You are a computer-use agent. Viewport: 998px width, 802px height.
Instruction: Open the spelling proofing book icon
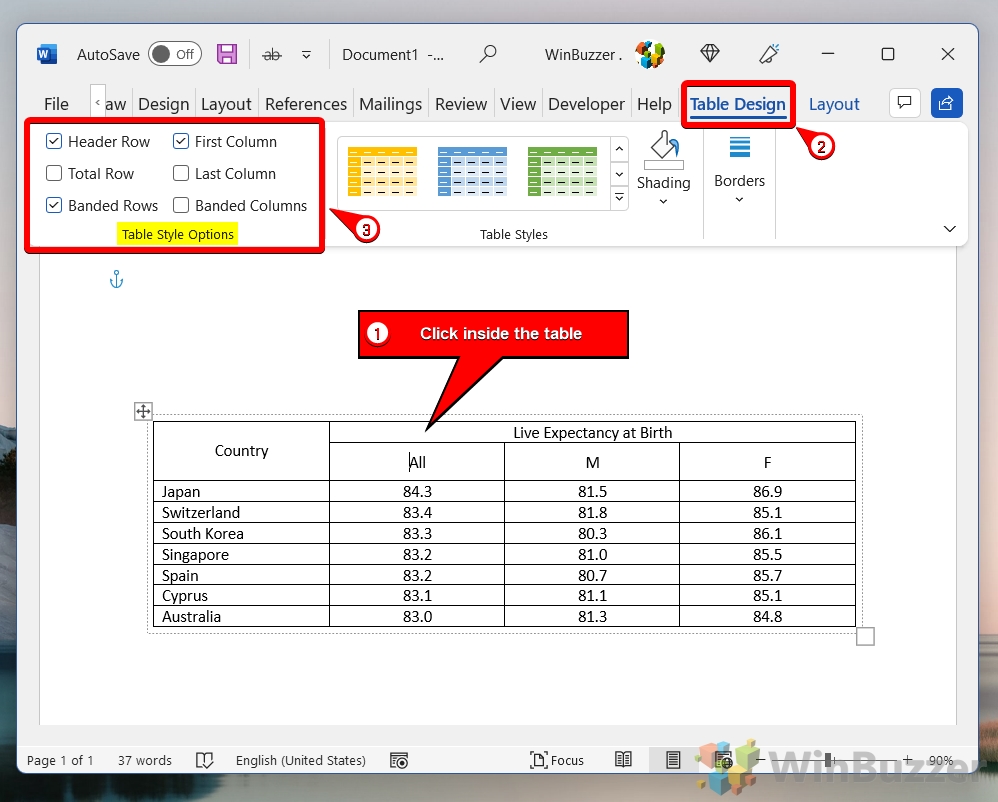tap(204, 760)
